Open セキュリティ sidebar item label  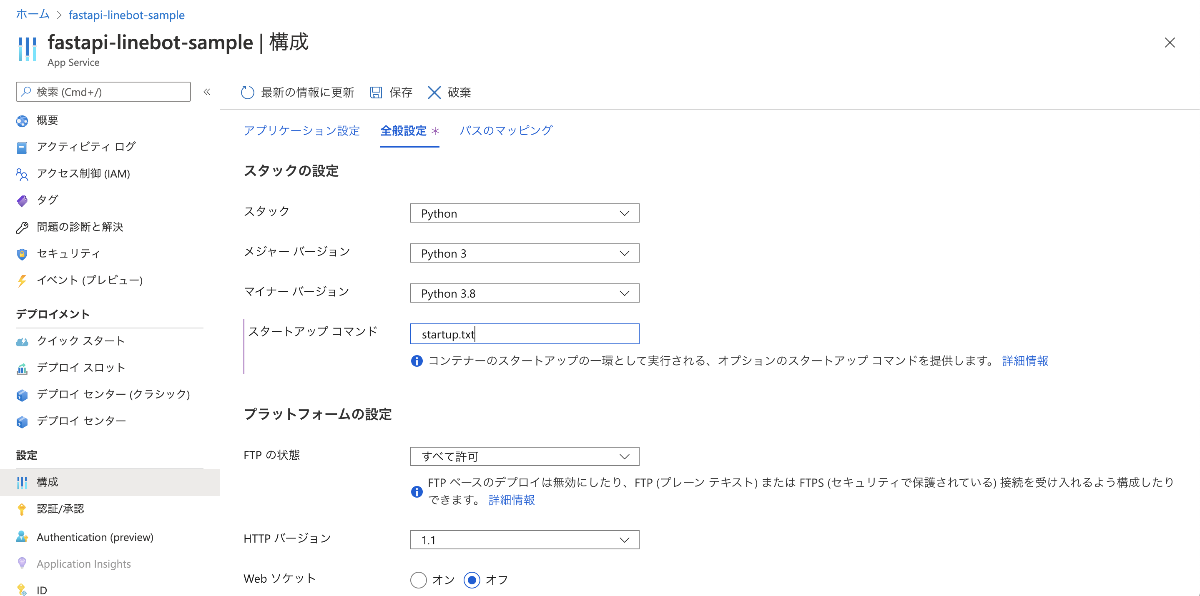point(68,254)
